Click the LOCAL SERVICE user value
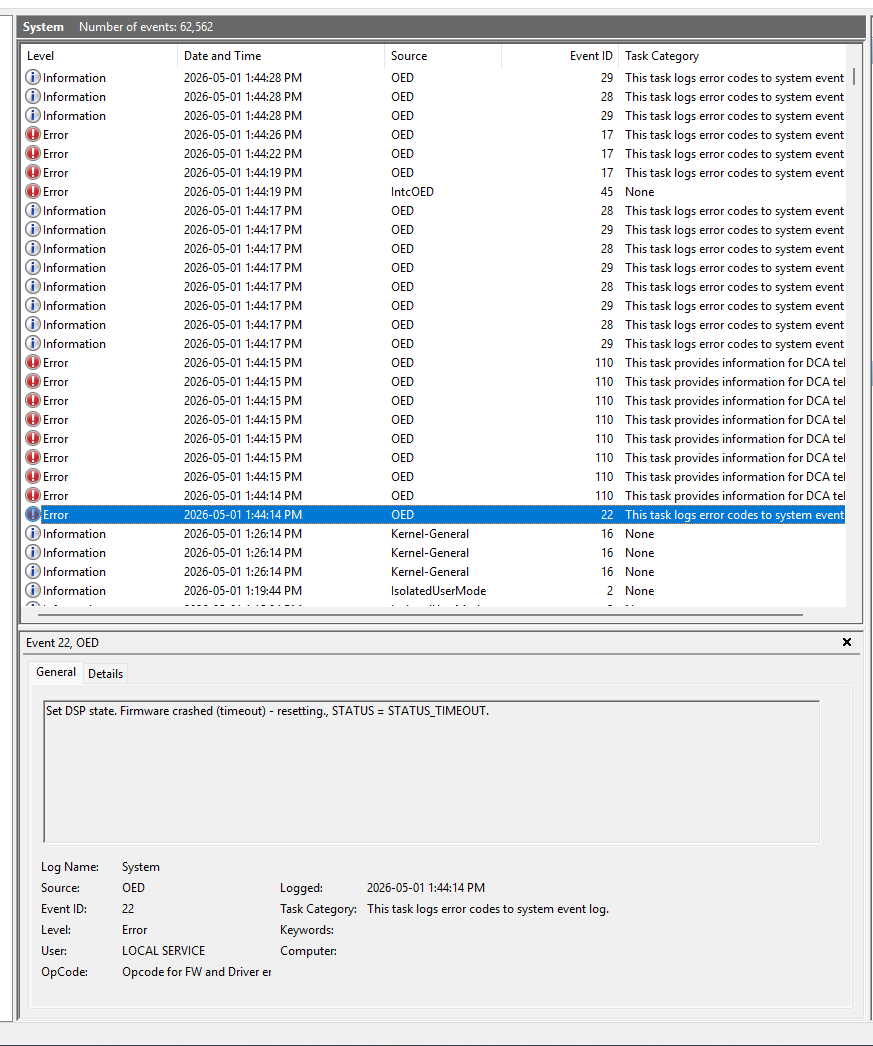 click(x=163, y=951)
